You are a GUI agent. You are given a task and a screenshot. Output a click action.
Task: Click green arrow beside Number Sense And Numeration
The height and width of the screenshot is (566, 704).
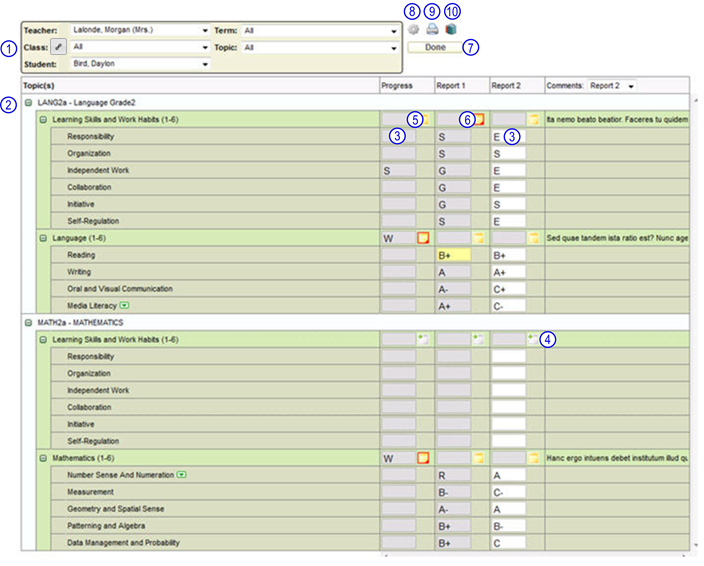click(x=181, y=475)
